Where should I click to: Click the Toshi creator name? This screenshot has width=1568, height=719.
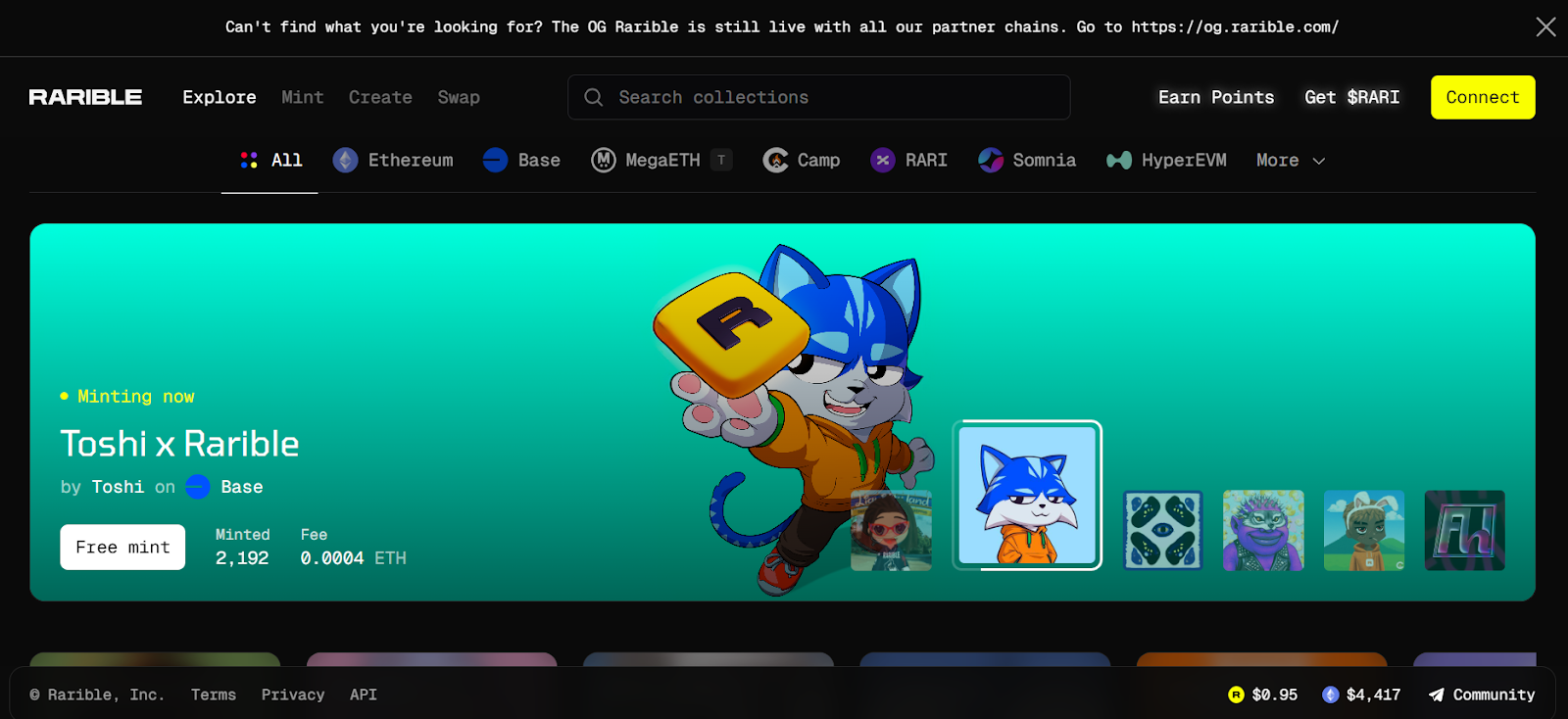click(x=118, y=487)
